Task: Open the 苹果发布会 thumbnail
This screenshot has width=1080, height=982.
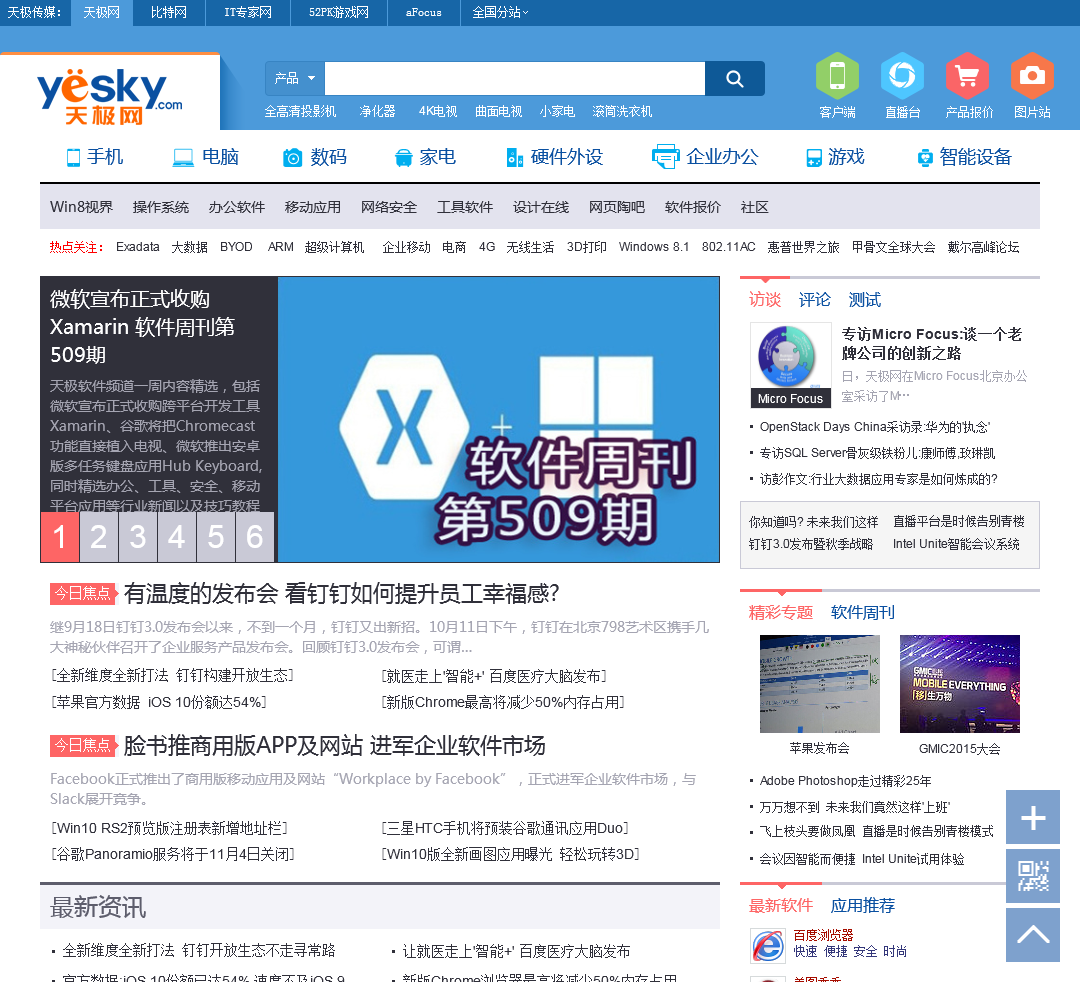Action: click(x=820, y=684)
